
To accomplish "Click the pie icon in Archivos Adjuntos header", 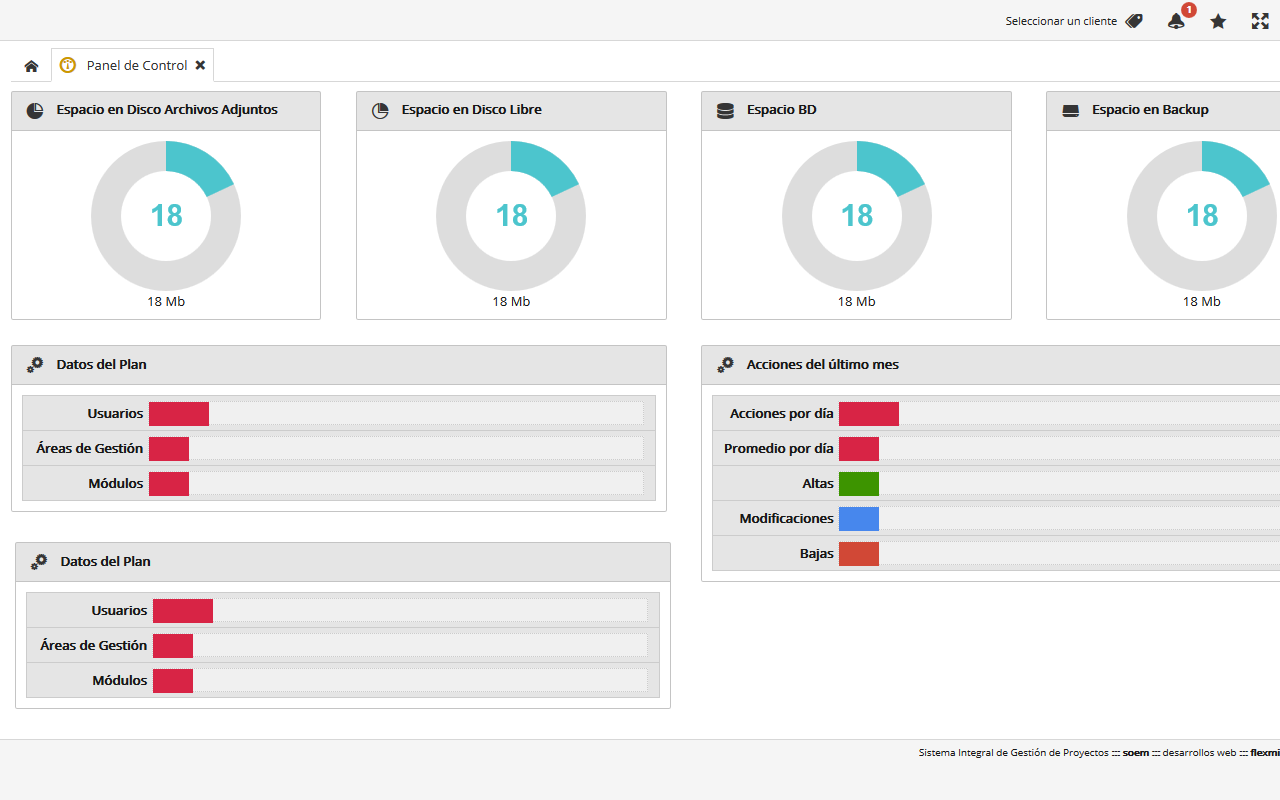I will pyautogui.click(x=35, y=110).
